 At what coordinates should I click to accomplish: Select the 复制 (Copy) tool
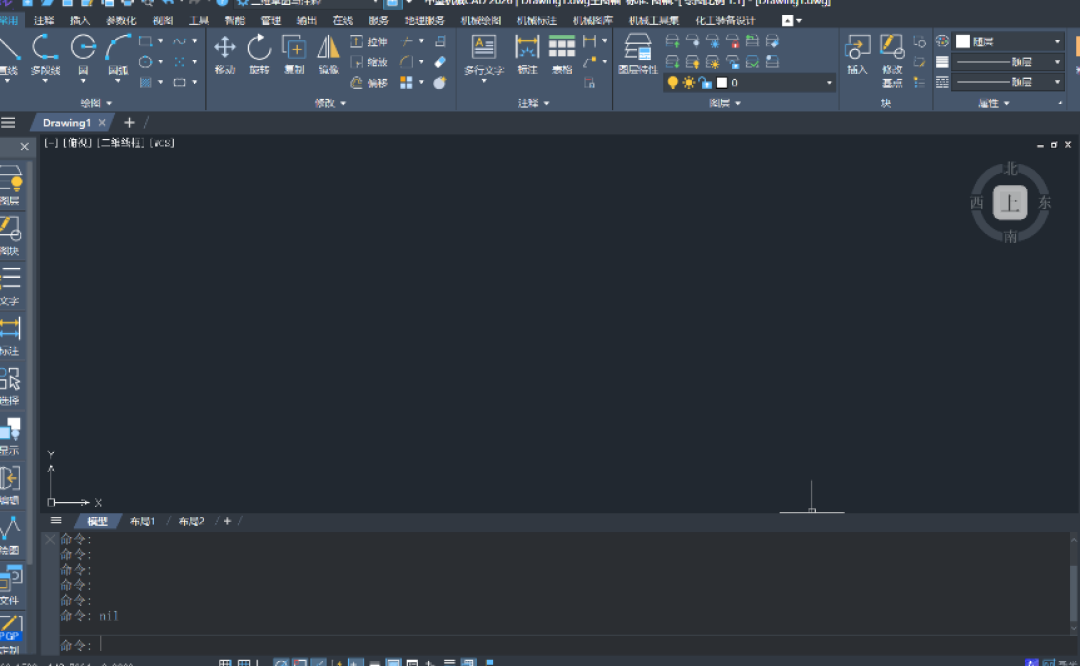(x=294, y=54)
